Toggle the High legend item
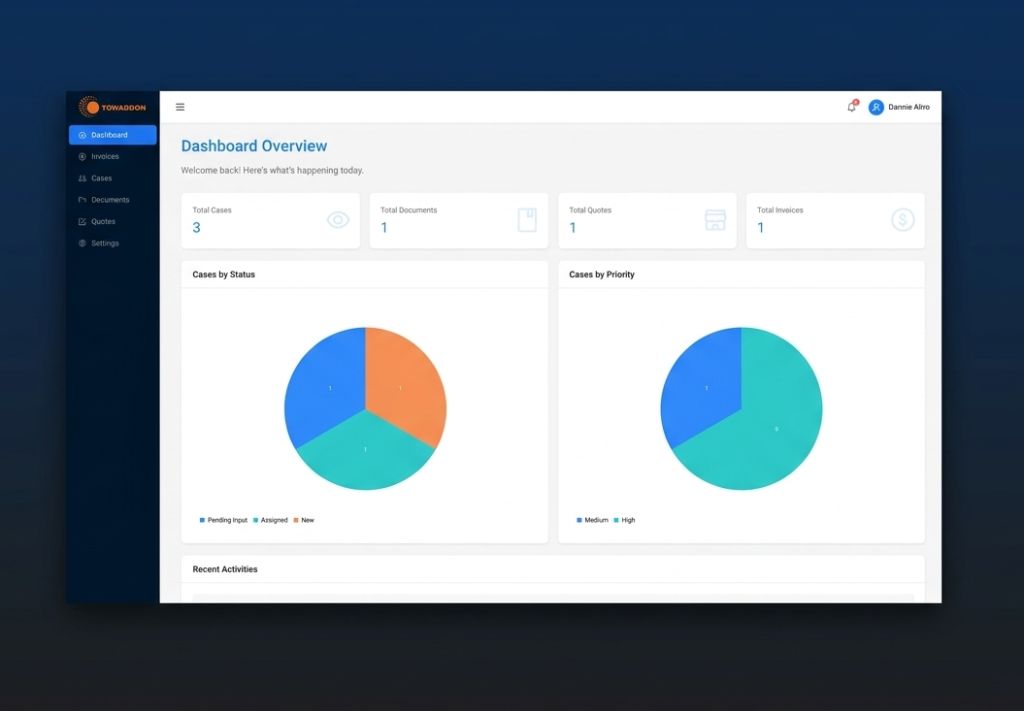Viewport: 1024px width, 711px height. pos(624,520)
